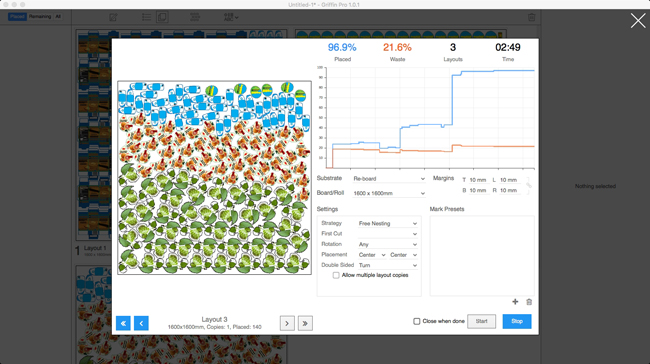Viewport: 650px width, 364px height.
Task: Open the Substrate dropdown
Action: click(x=389, y=179)
